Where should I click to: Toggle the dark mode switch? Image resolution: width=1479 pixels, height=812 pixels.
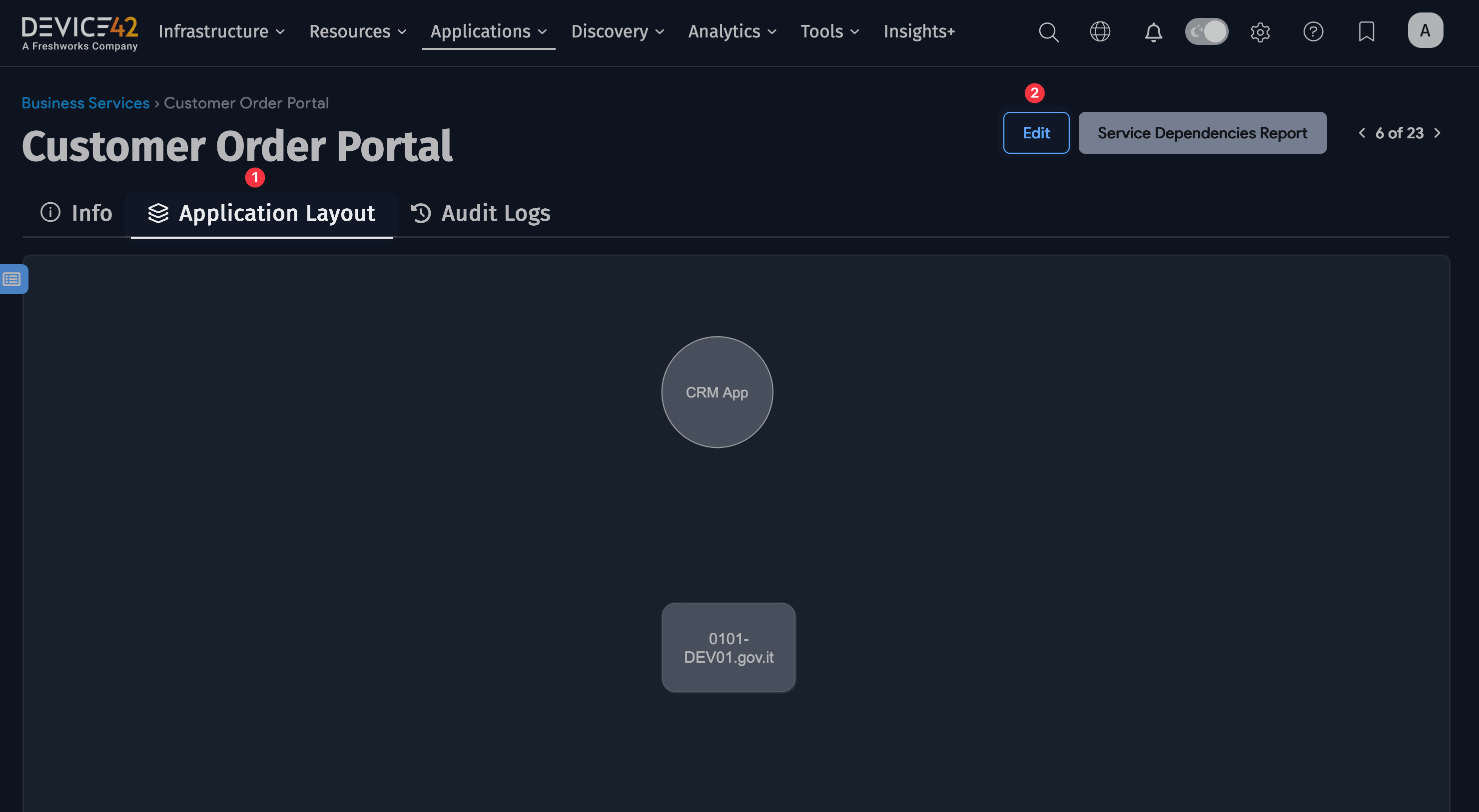pos(1206,32)
